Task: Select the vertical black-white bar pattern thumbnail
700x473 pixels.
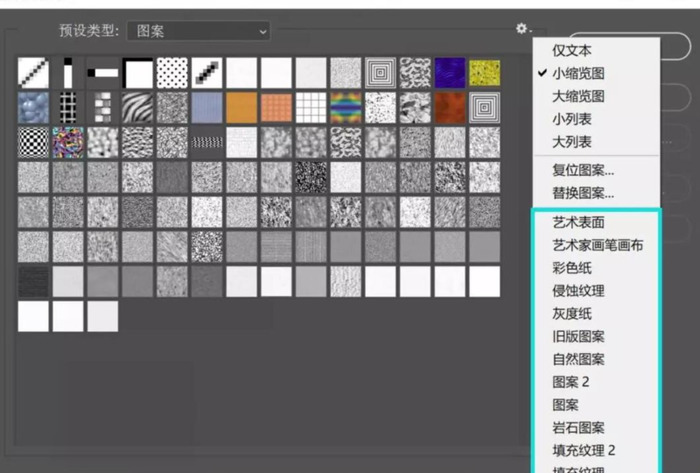Action: coord(68,73)
